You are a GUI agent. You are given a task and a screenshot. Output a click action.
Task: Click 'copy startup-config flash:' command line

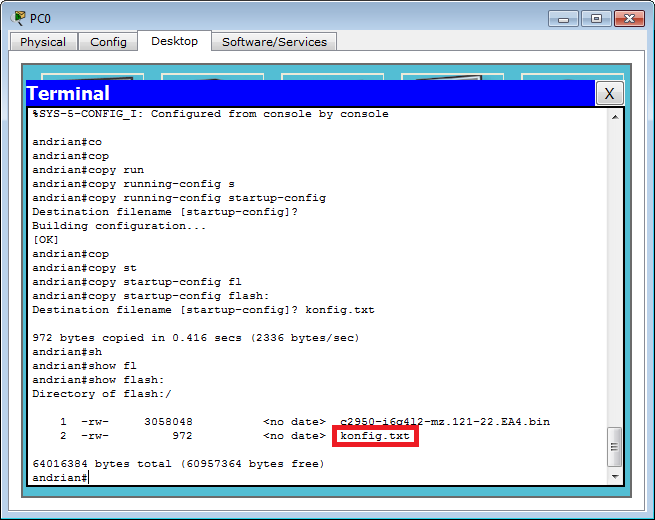point(151,296)
